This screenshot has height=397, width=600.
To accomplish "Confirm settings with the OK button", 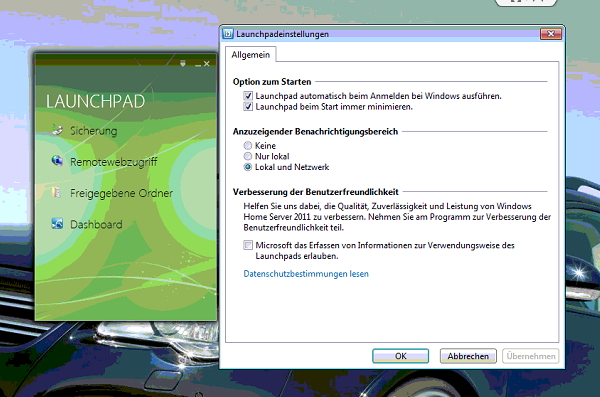I will [x=400, y=356].
